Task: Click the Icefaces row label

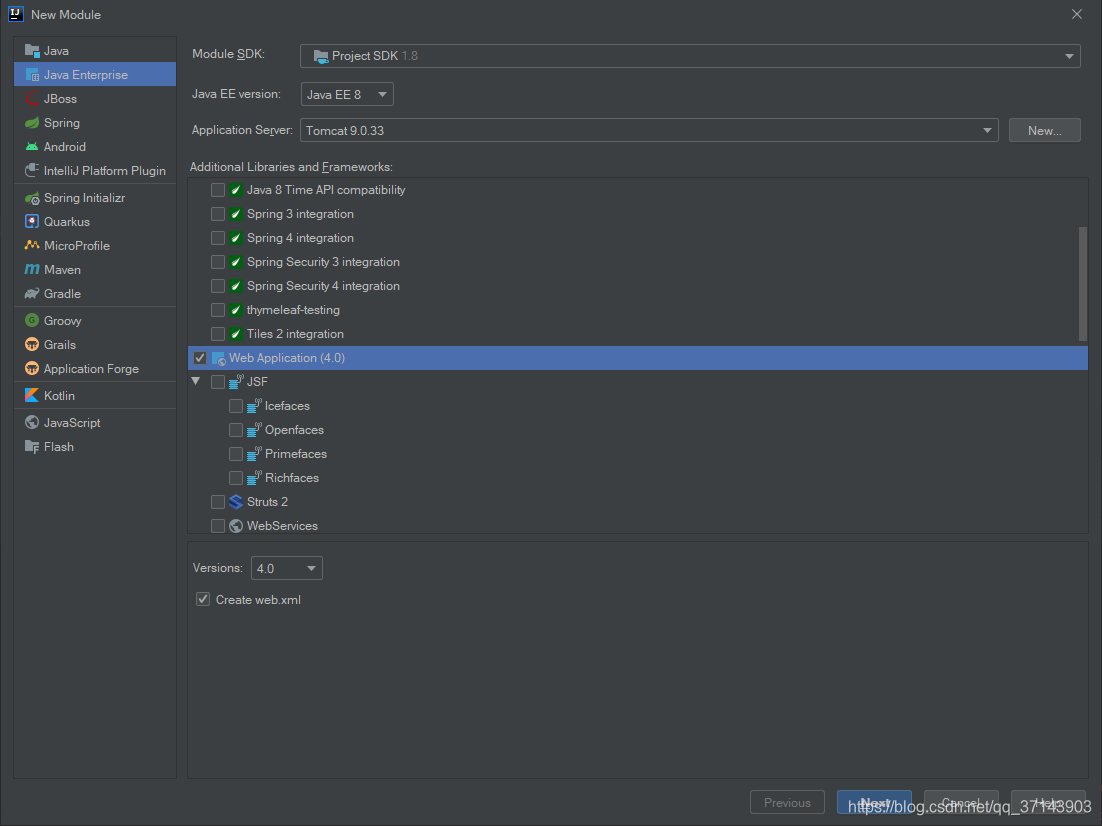Action: click(287, 406)
